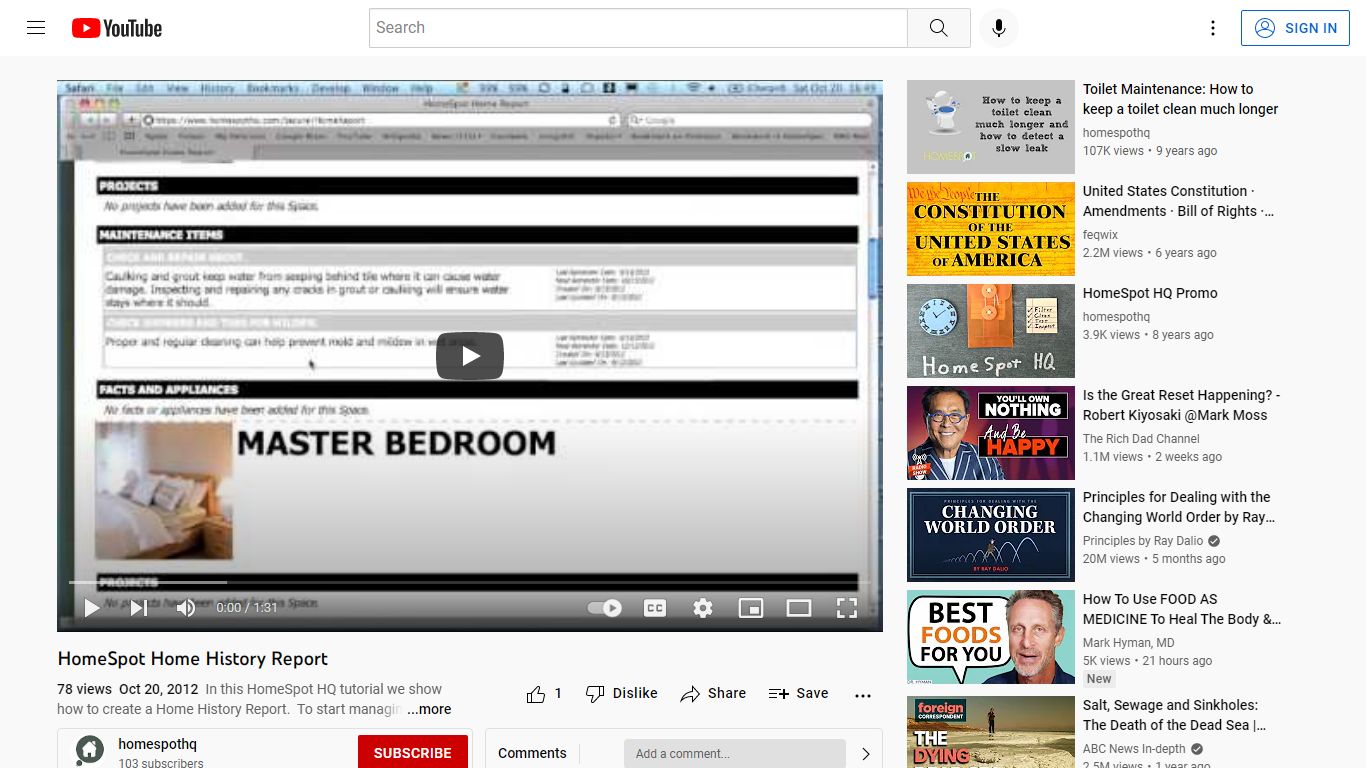Open 'Principles for Dealing with the' title
This screenshot has height=768, width=1366.
point(1179,507)
